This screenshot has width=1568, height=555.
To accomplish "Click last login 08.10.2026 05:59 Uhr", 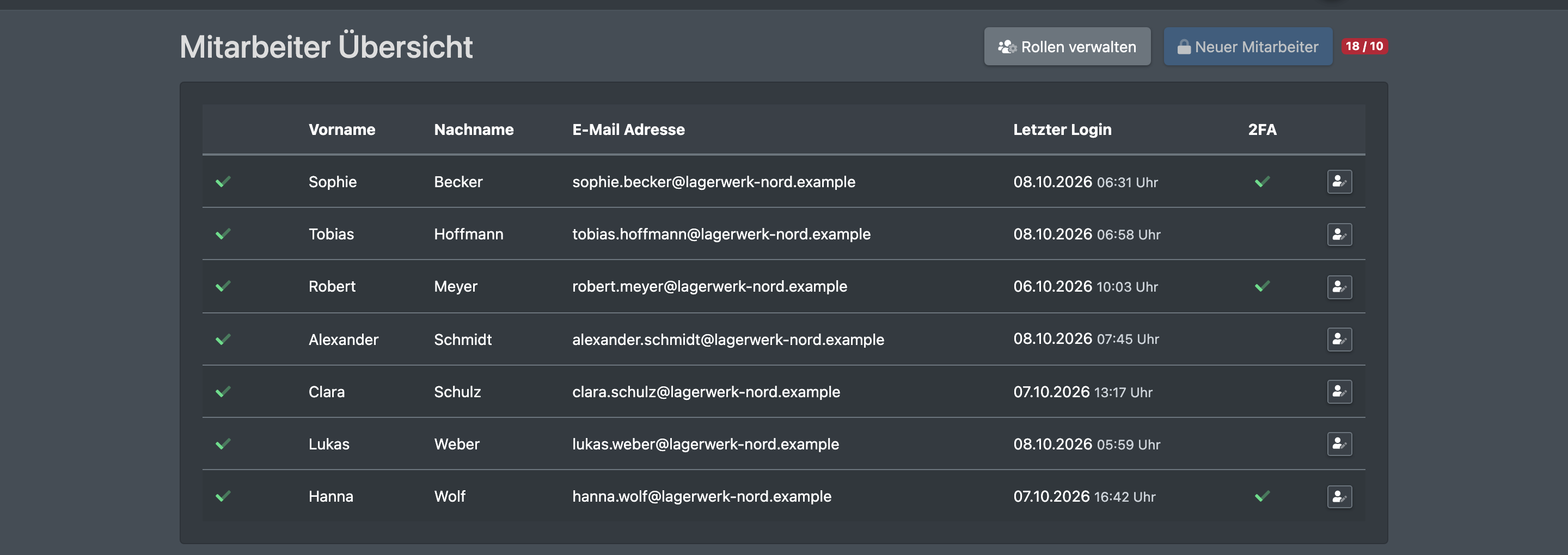I will pos(1087,444).
